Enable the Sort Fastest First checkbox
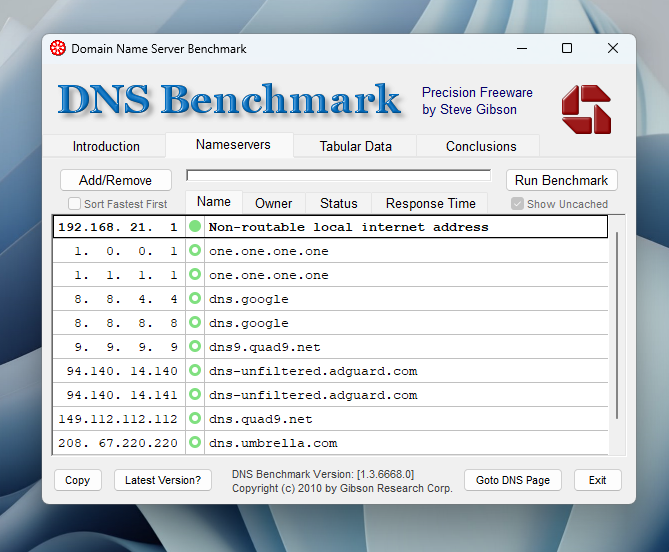The image size is (669, 552). (x=74, y=203)
